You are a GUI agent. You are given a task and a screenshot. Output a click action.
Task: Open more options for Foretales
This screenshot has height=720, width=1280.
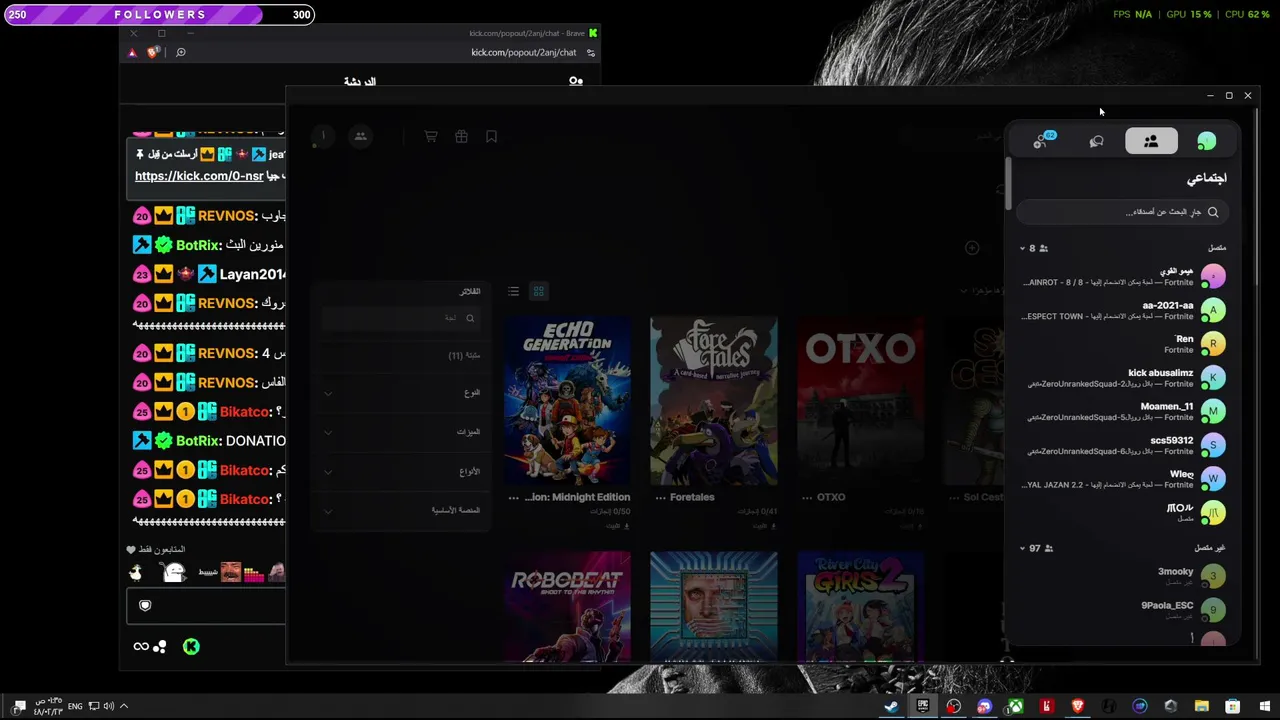coord(660,497)
